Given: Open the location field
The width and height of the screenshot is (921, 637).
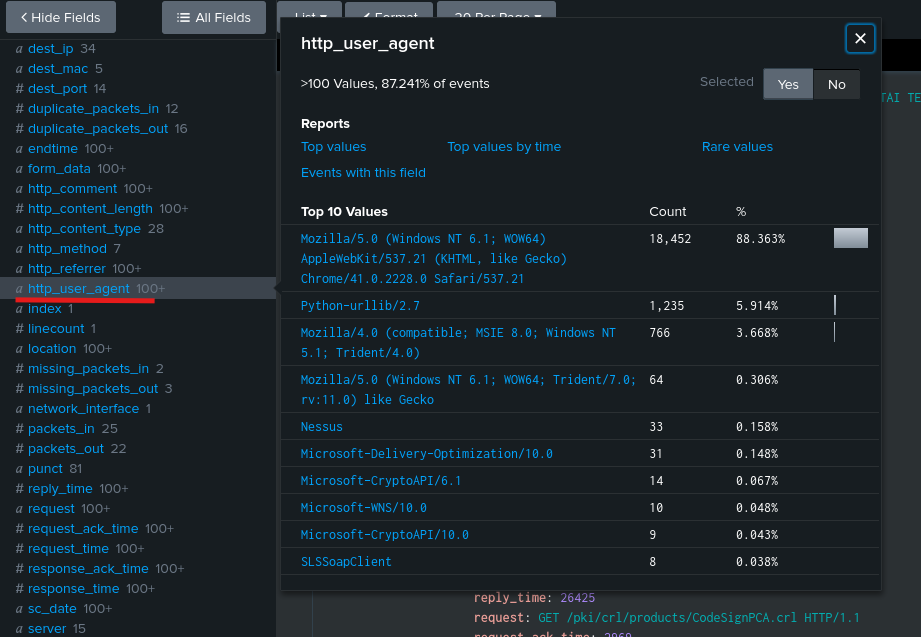Looking at the screenshot, I should [x=52, y=348].
